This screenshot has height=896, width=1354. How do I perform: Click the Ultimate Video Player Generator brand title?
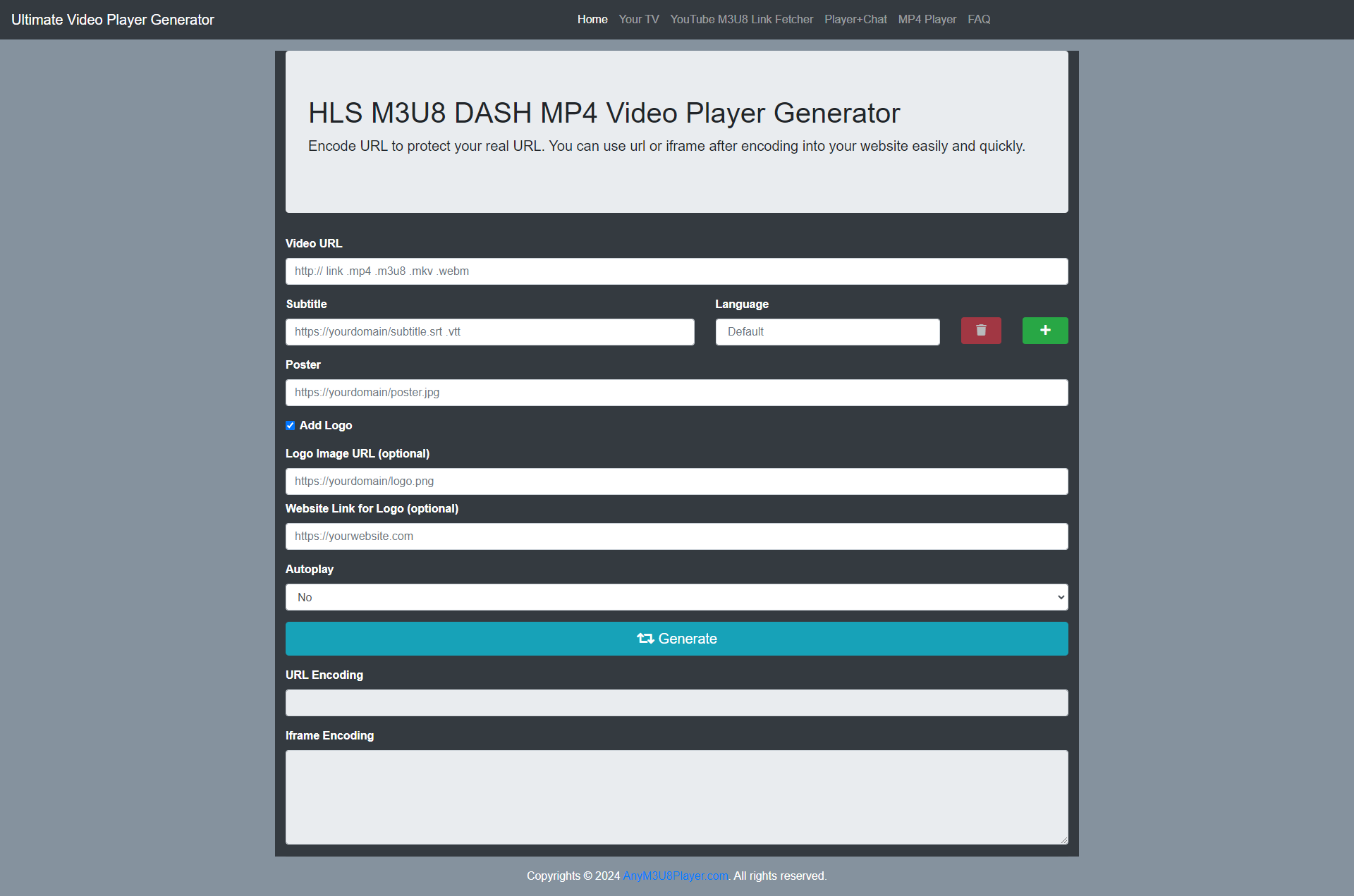pos(112,19)
